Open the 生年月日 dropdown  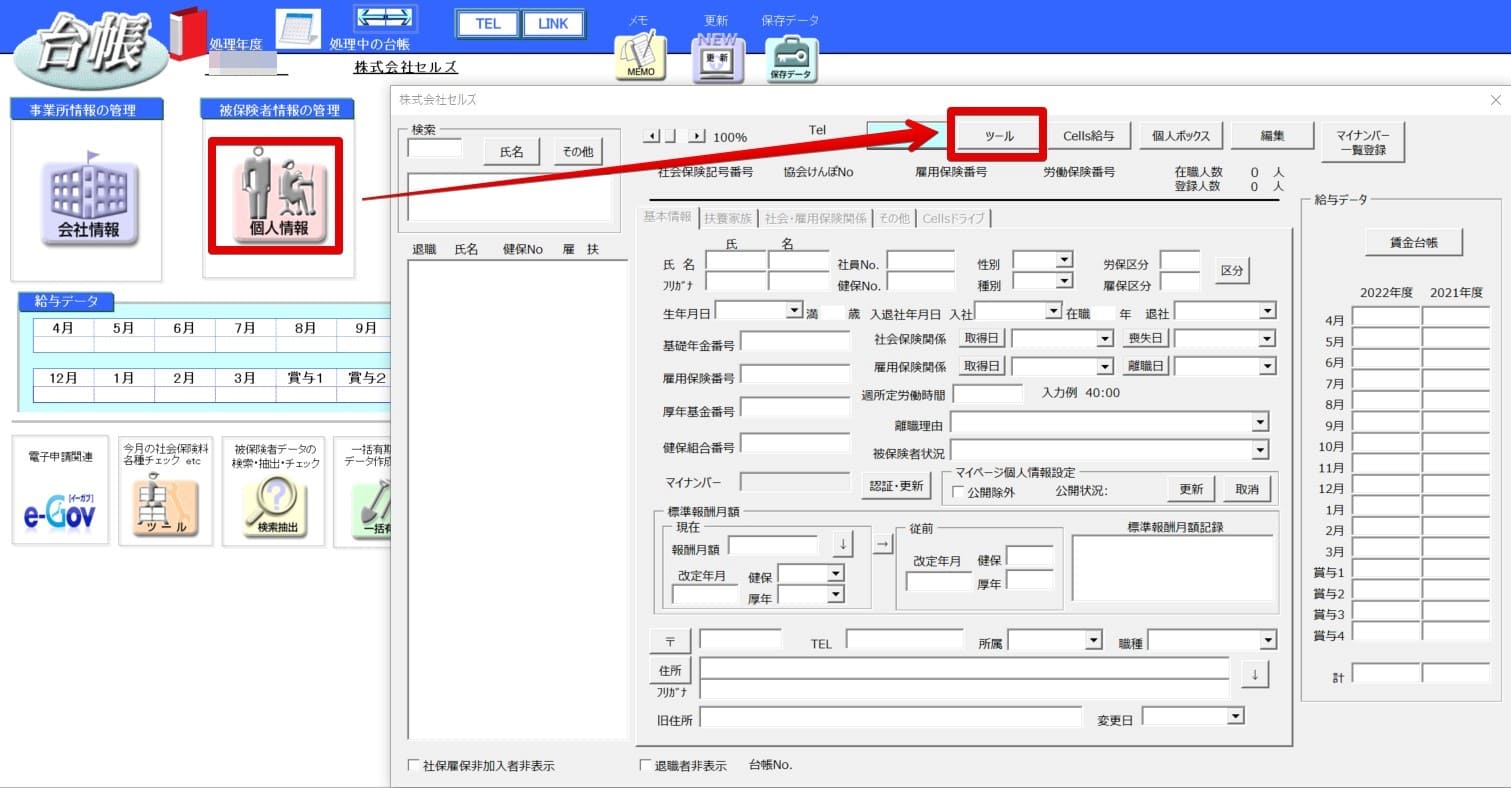[795, 311]
